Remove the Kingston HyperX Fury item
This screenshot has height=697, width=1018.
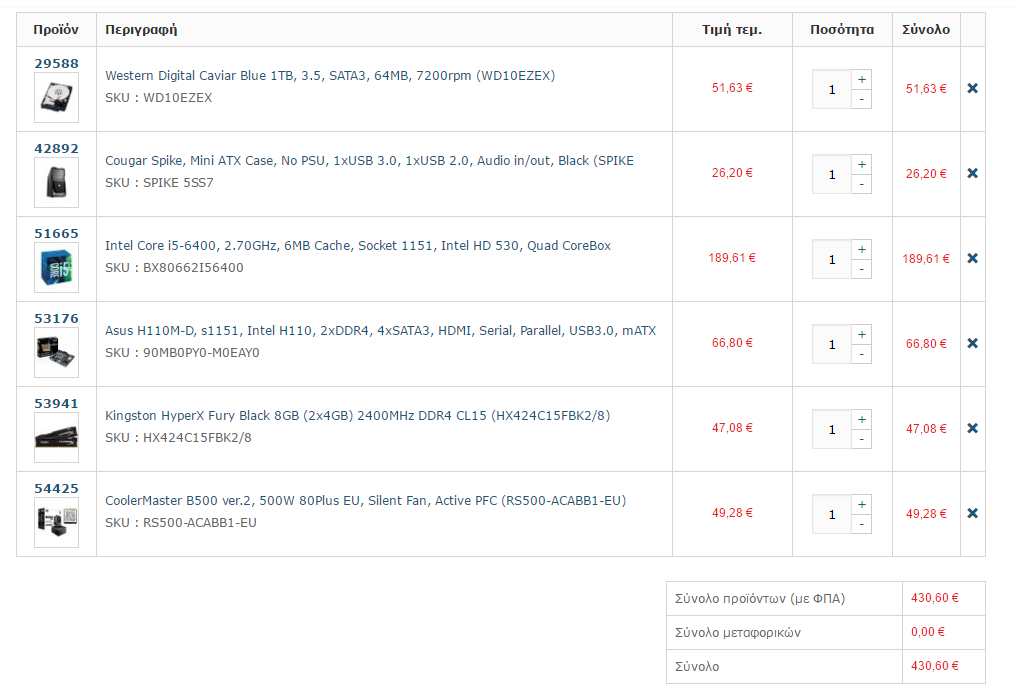coord(972,428)
